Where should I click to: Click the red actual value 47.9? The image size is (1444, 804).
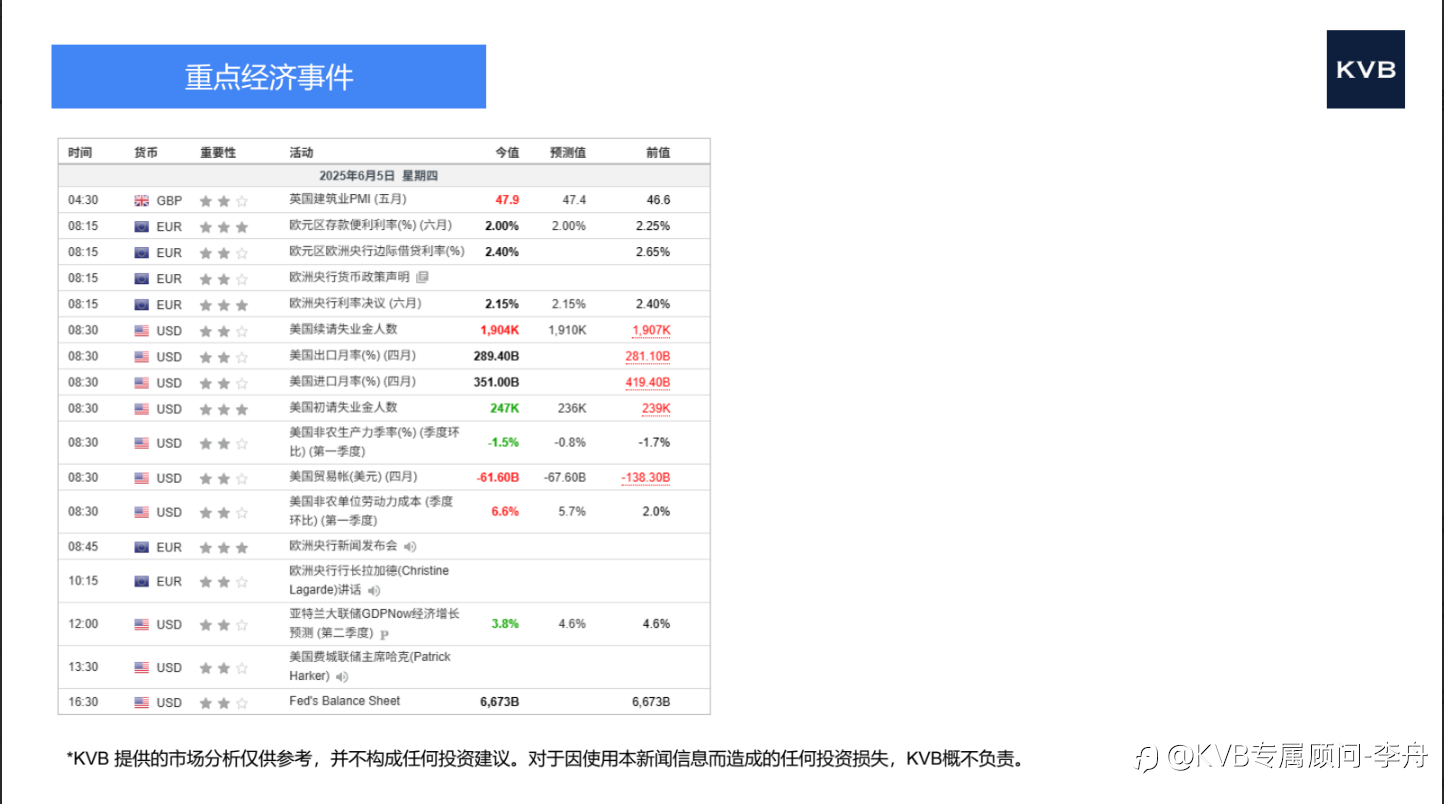[x=507, y=200]
